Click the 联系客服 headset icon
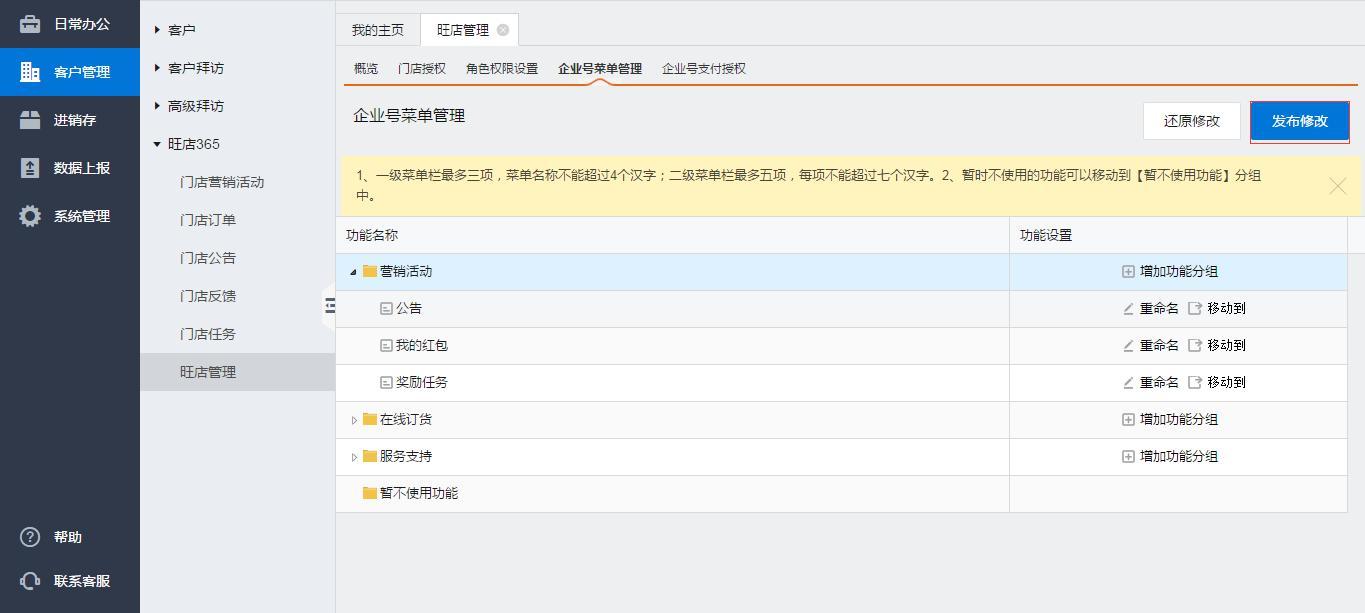This screenshot has width=1365, height=613. click(30, 581)
